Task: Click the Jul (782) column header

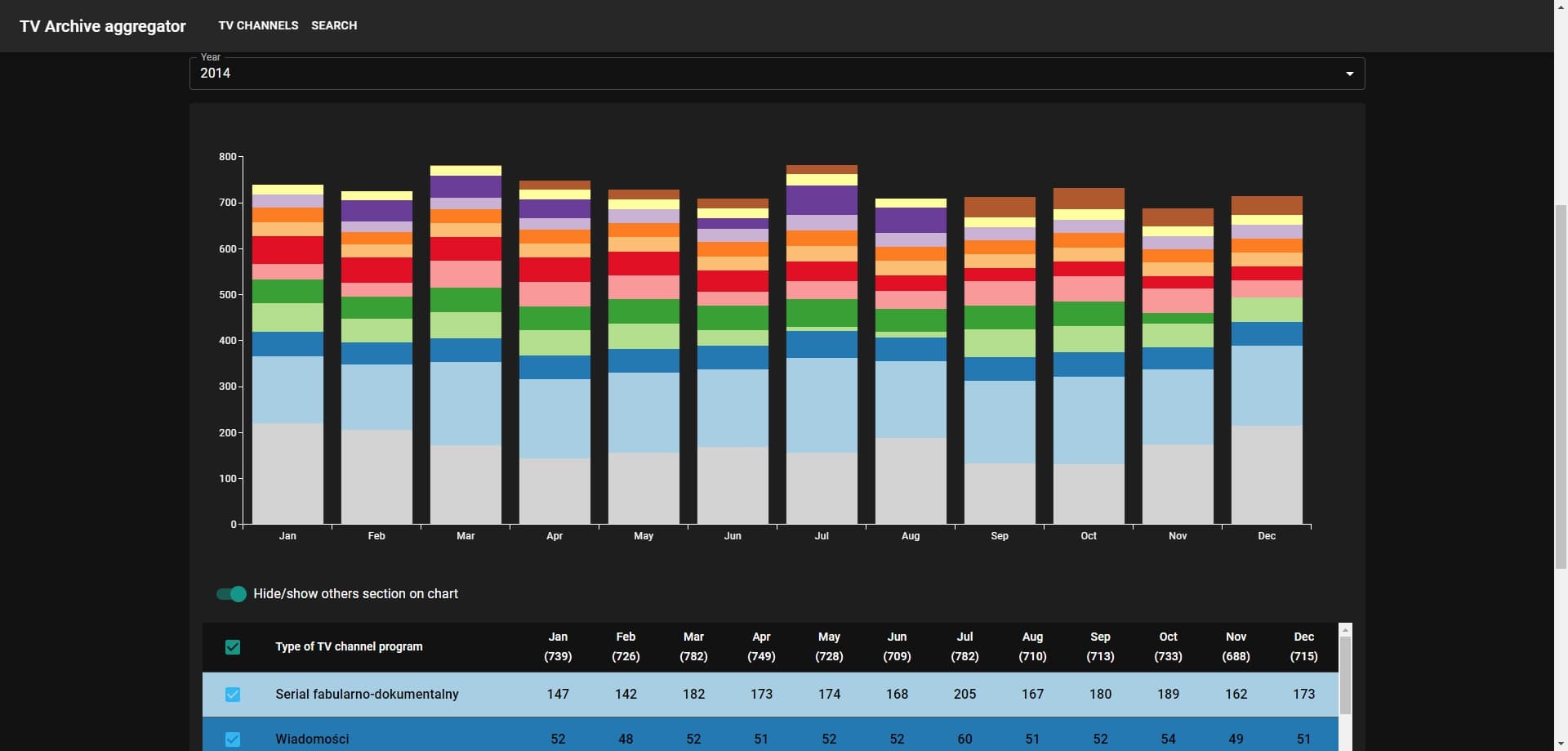Action: 964,647
